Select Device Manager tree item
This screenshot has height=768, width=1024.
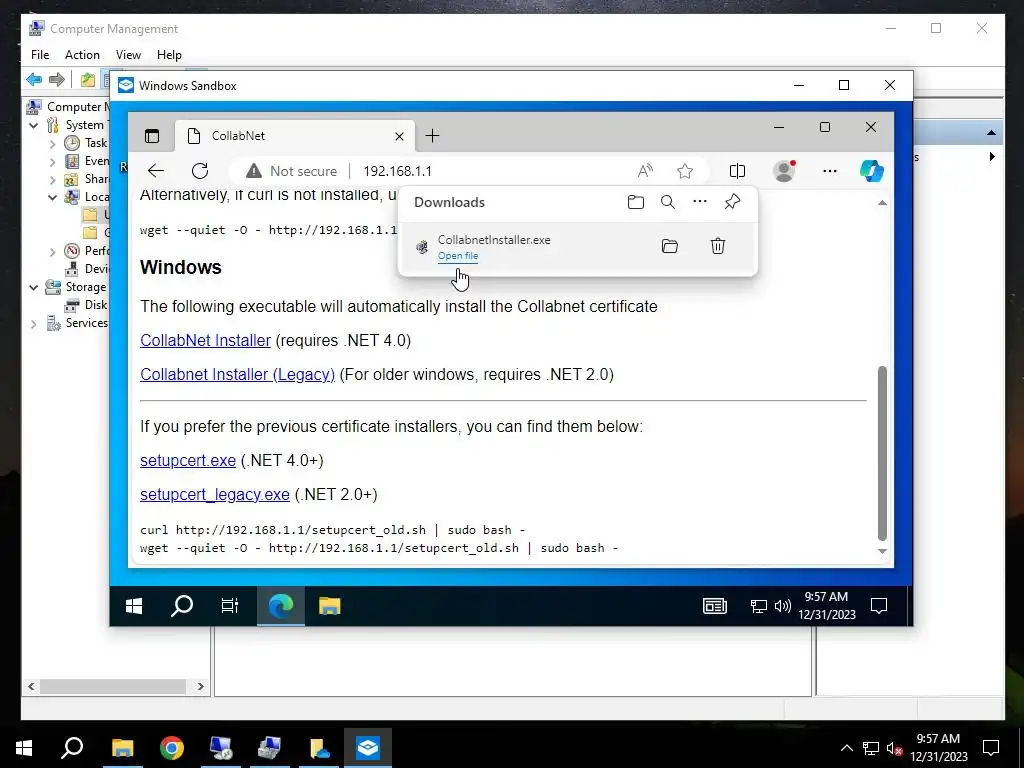(86, 269)
